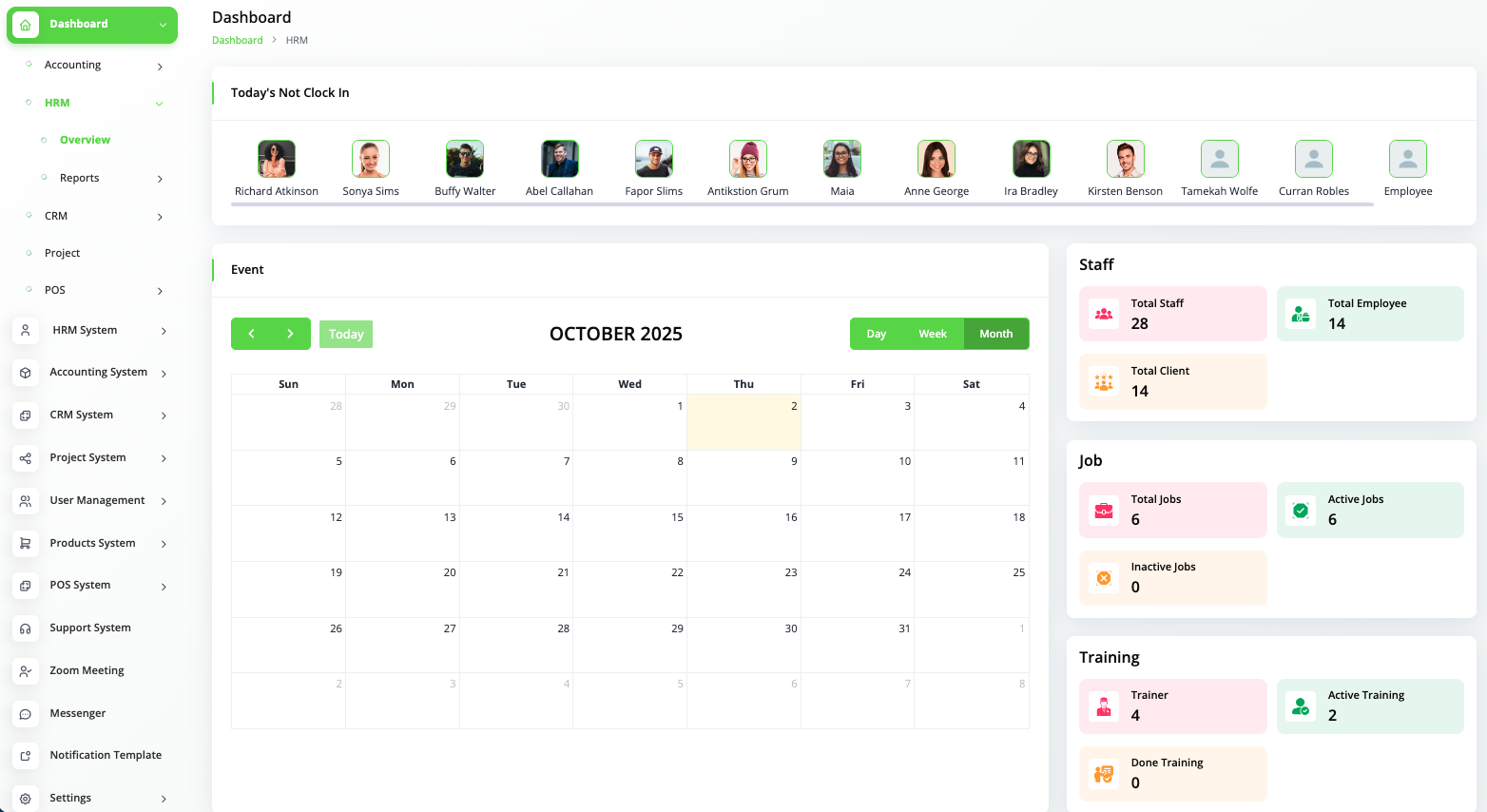Screen dimensions: 1487x812
Task: Click the Zoom Meeting sidebar icon
Action: [x=26, y=671]
